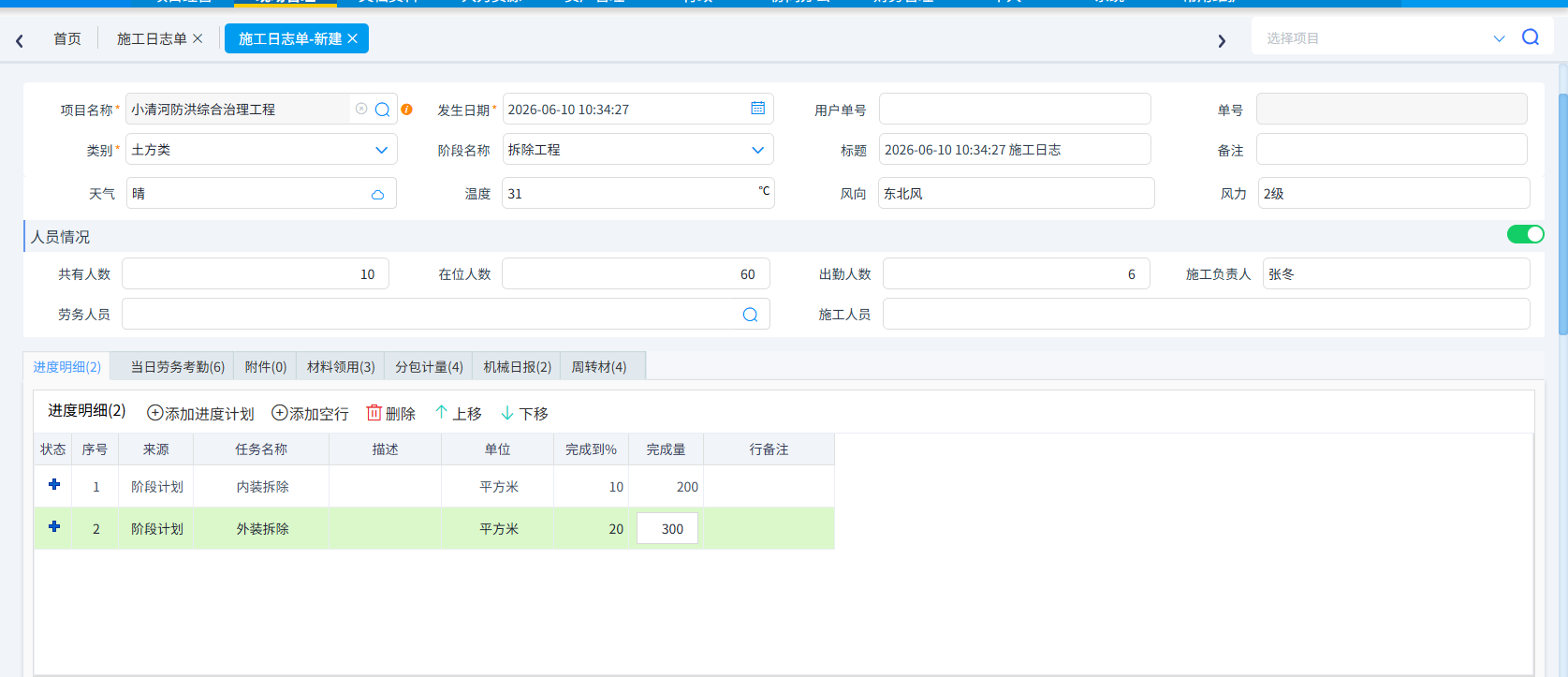
Task: Expand row 2 外装拆除 plus icon
Action: (54, 526)
